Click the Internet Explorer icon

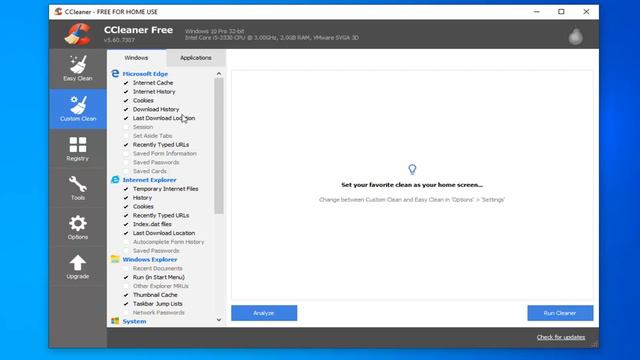[x=115, y=180]
